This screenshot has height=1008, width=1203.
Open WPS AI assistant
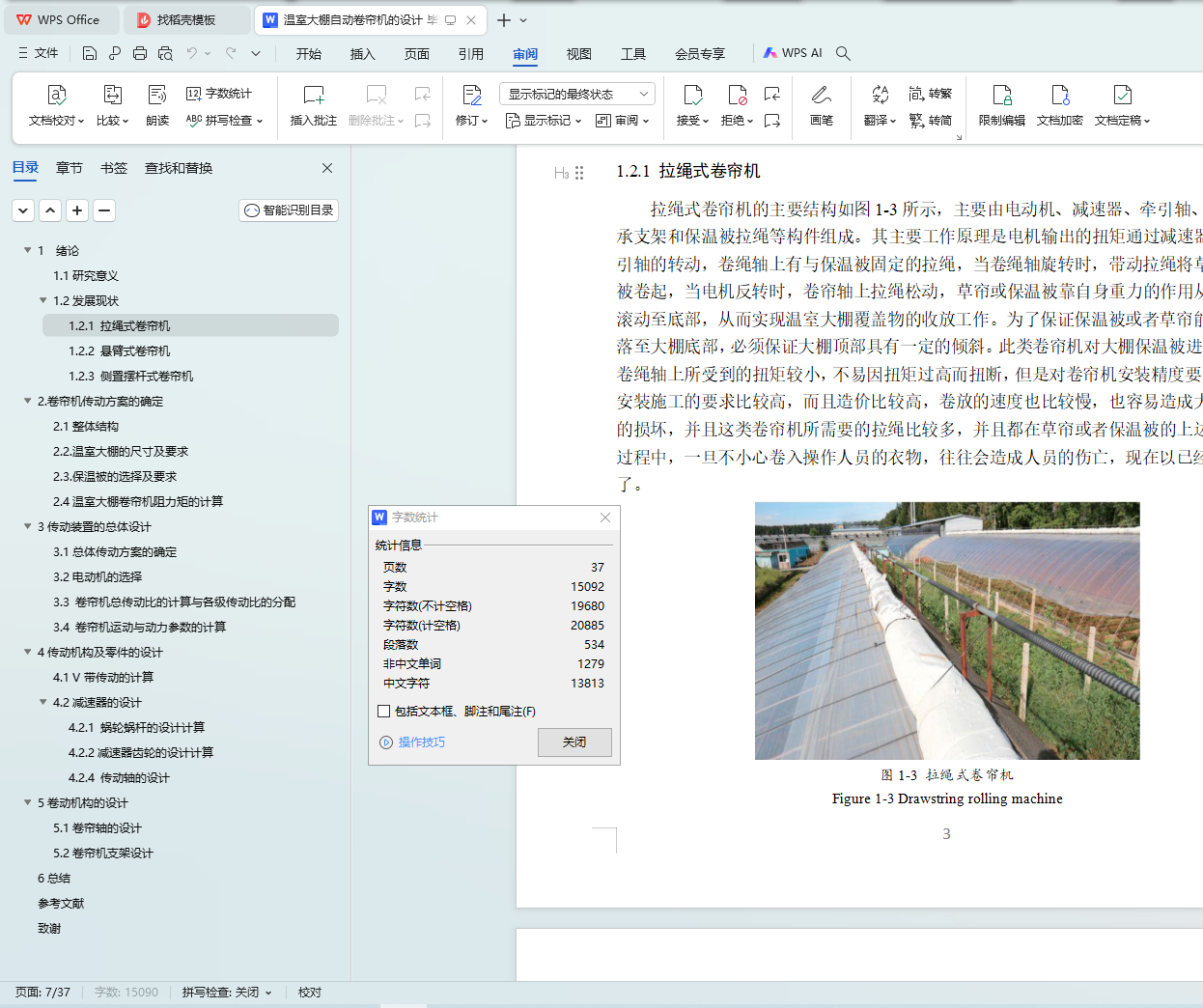[793, 53]
